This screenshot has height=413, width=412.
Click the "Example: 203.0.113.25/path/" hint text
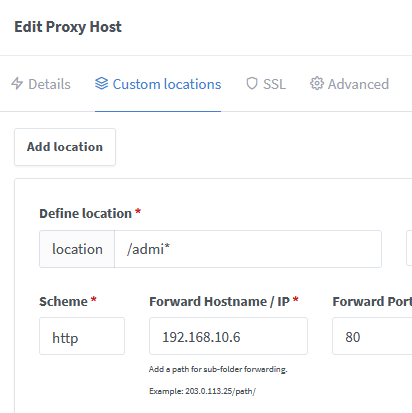[x=202, y=391]
